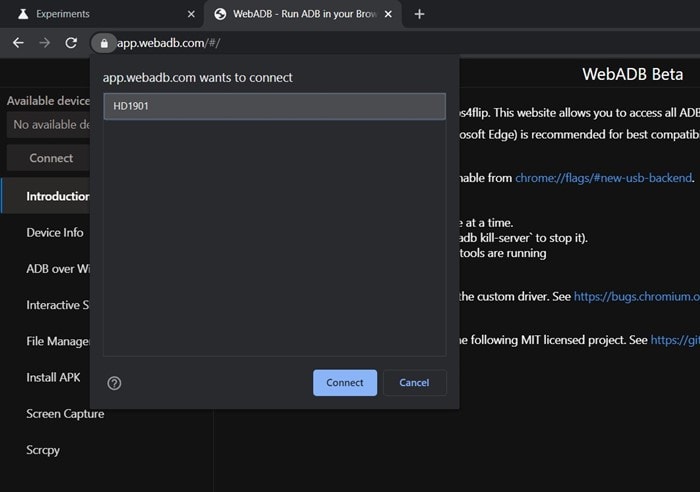
Task: Open the bugs.chromium.org link
Action: pos(637,296)
